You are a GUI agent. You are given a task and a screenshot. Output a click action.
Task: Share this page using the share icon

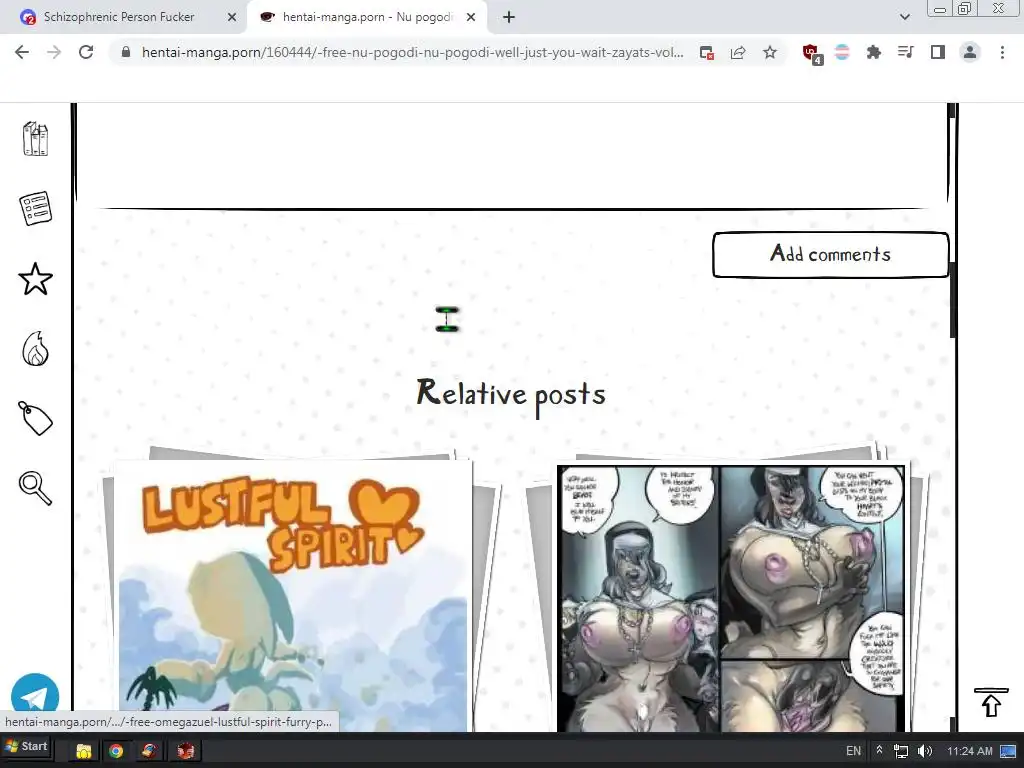click(738, 53)
